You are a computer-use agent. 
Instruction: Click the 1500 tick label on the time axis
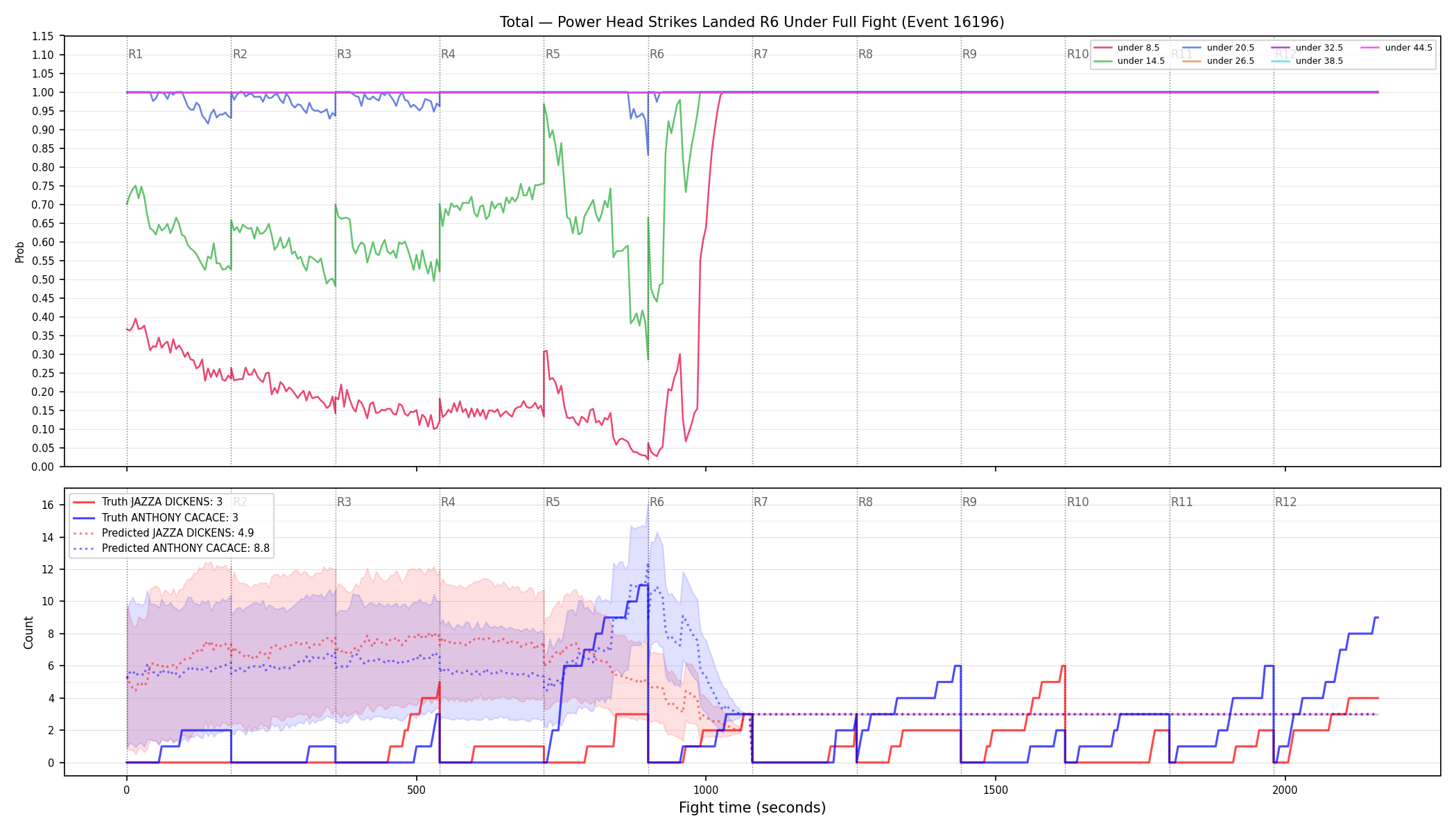996,790
